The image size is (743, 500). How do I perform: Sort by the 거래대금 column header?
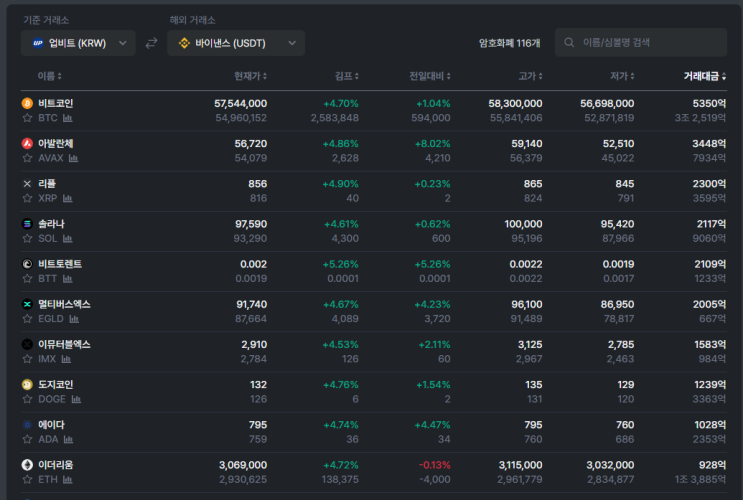705,76
